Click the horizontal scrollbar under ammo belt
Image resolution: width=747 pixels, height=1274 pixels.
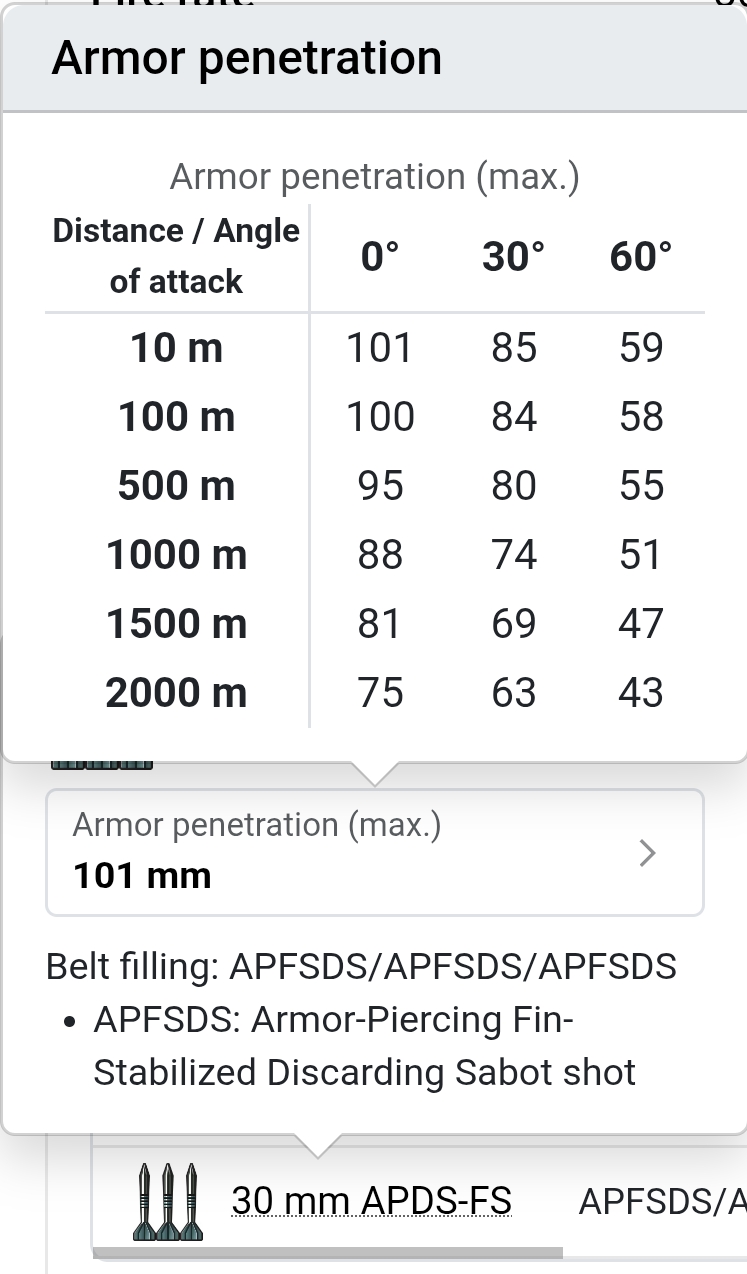click(x=327, y=1252)
